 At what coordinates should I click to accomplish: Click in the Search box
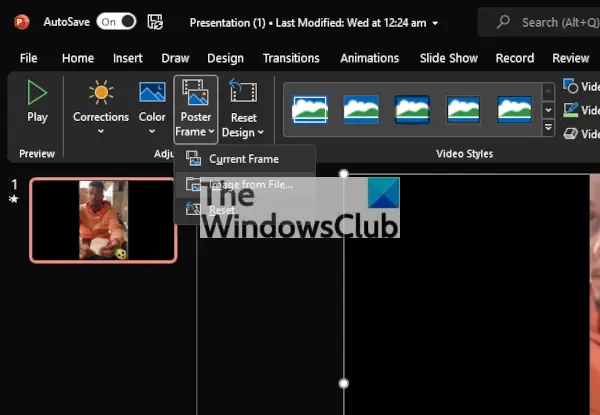[547, 22]
